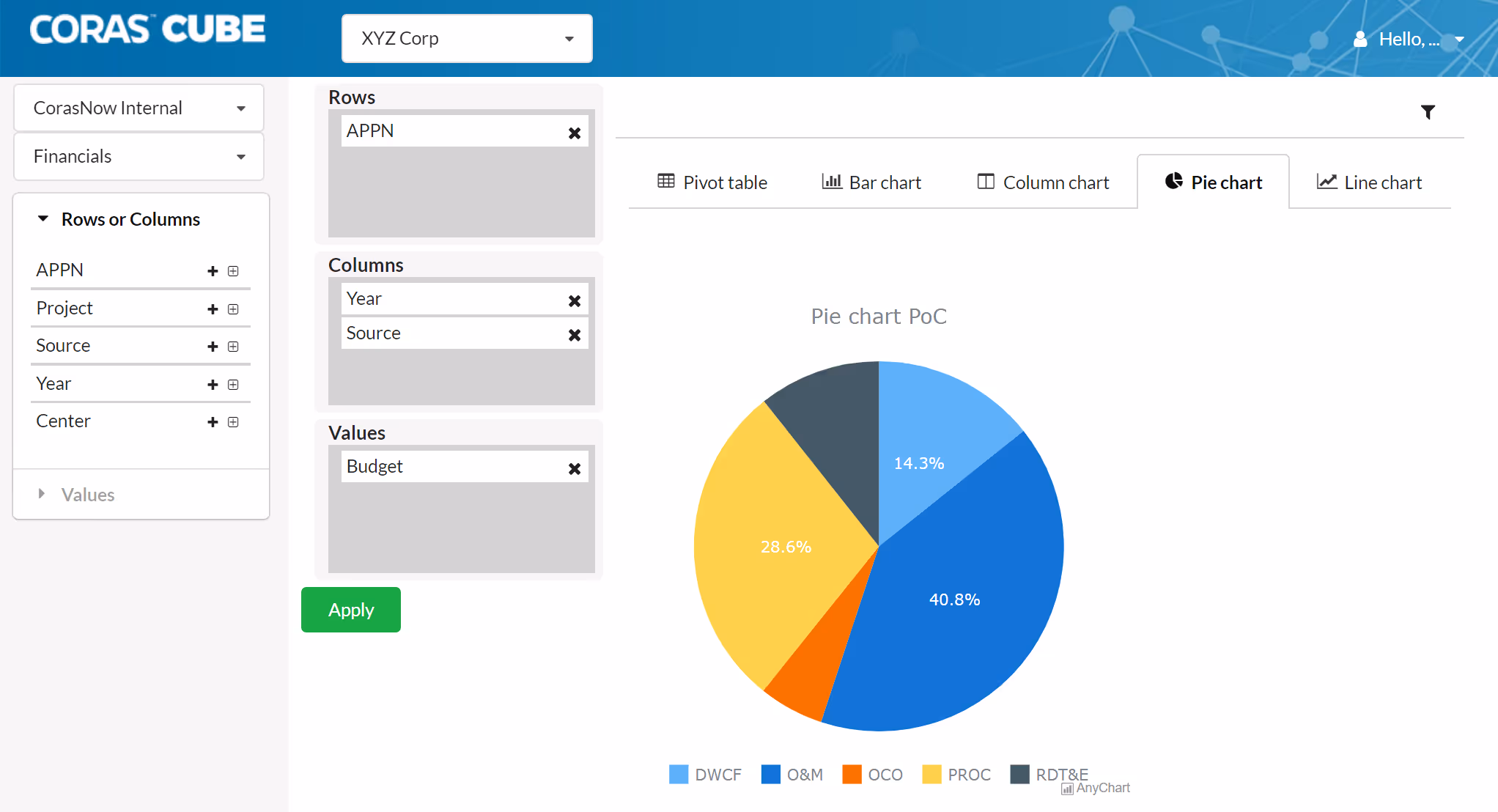Image resolution: width=1498 pixels, height=812 pixels.
Task: Toggle PROC in the chart legend
Action: [969, 774]
